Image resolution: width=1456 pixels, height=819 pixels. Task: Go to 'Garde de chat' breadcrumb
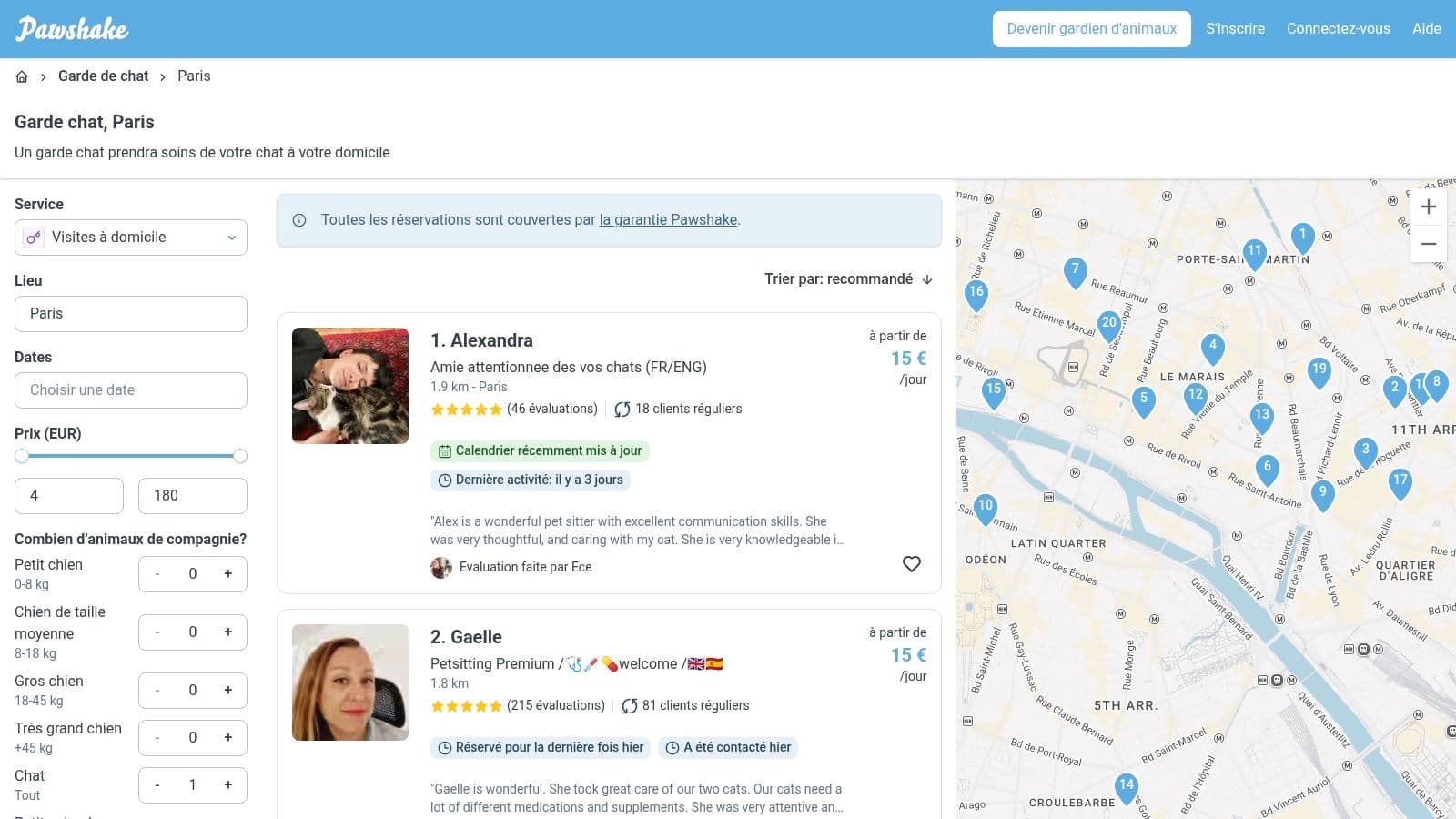pyautogui.click(x=103, y=76)
